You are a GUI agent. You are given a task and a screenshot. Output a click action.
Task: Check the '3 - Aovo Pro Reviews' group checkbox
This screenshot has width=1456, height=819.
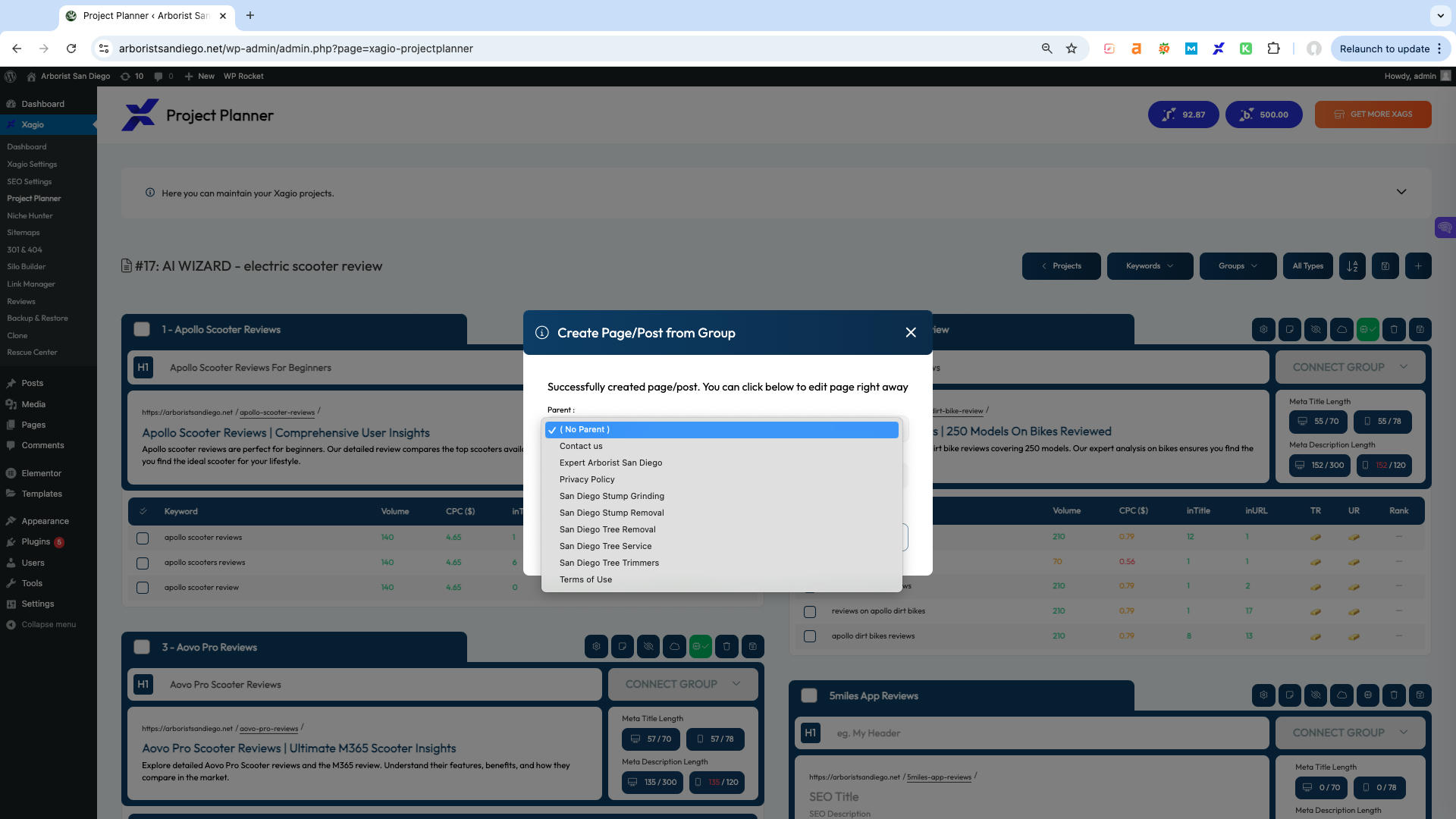point(142,647)
